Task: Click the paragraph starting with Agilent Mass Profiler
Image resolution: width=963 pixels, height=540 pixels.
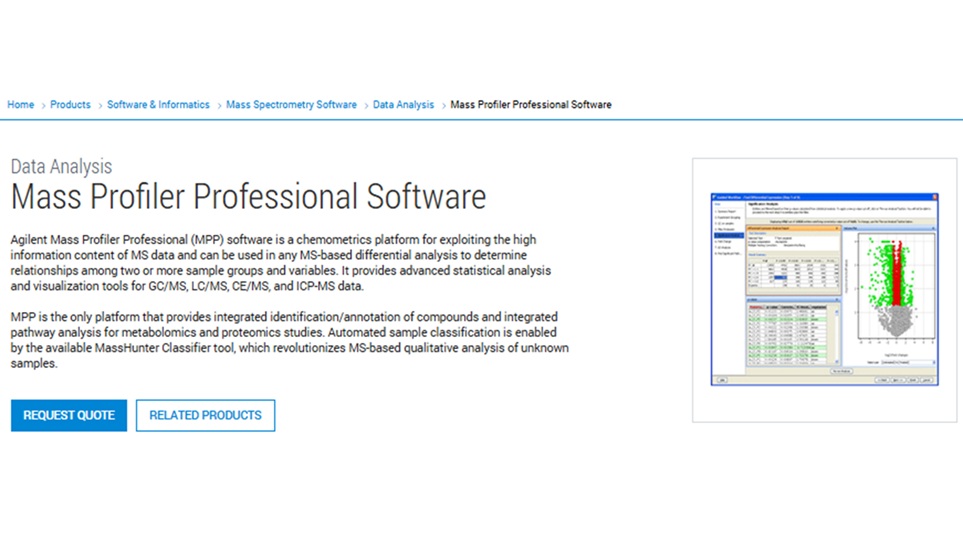Action: click(281, 263)
